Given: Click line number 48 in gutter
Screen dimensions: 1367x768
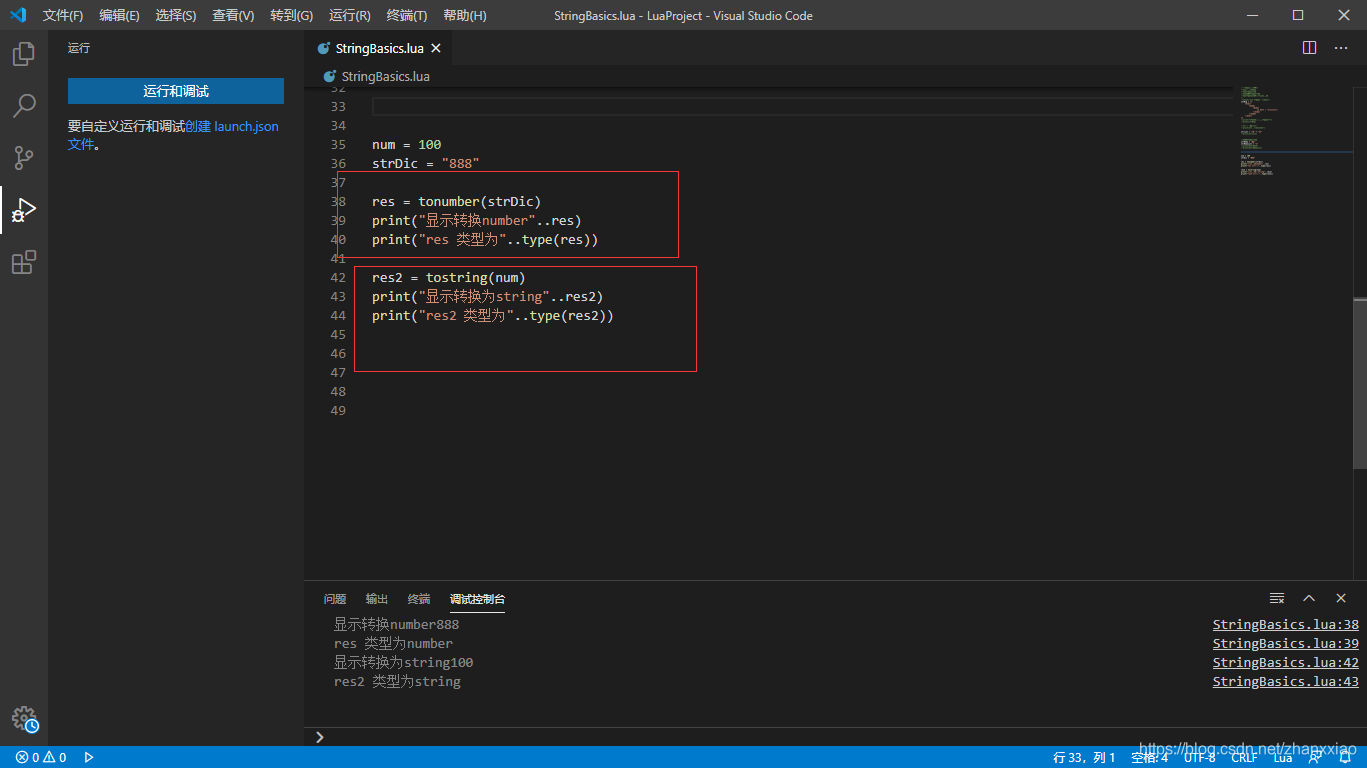Looking at the screenshot, I should [x=337, y=392].
